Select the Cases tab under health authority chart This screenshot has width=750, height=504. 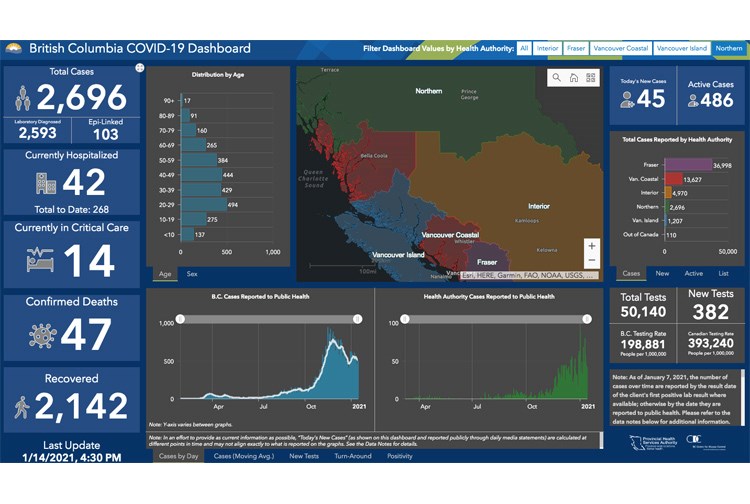pyautogui.click(x=631, y=274)
